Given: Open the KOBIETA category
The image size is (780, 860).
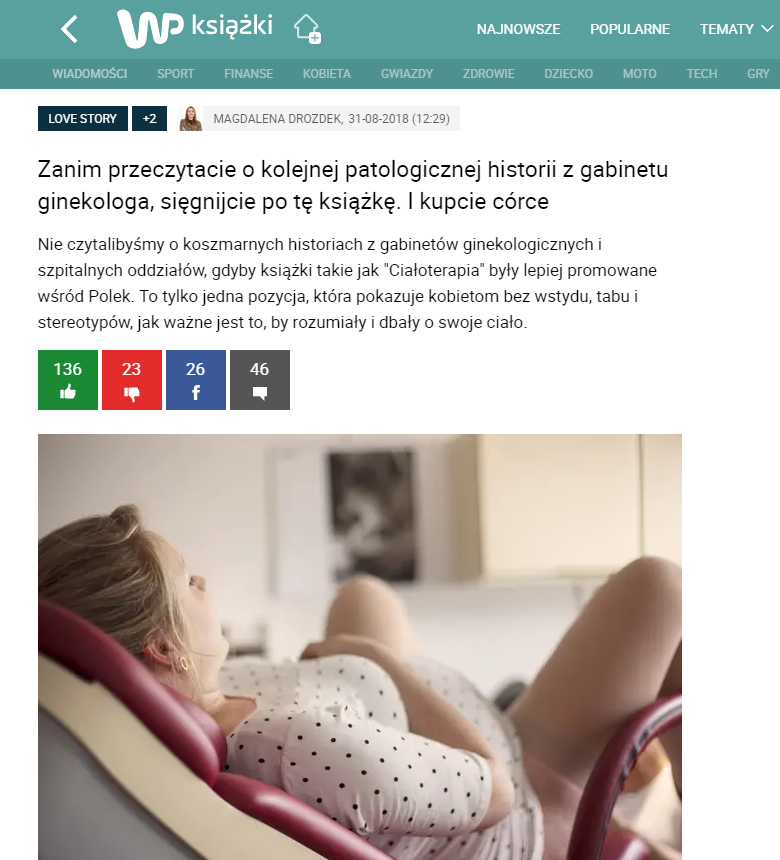Looking at the screenshot, I should pyautogui.click(x=326, y=73).
